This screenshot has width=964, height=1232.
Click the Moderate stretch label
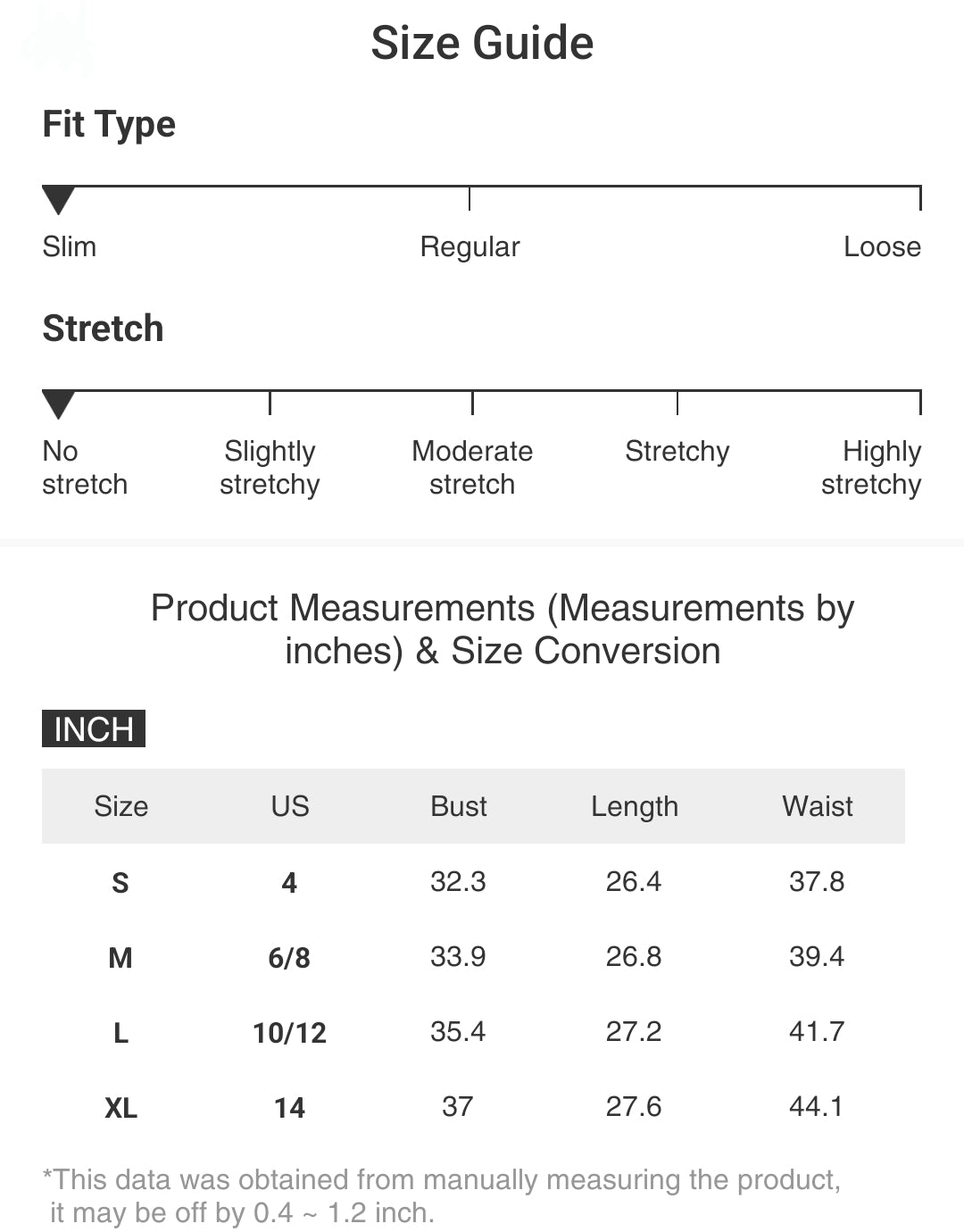pyautogui.click(x=472, y=468)
